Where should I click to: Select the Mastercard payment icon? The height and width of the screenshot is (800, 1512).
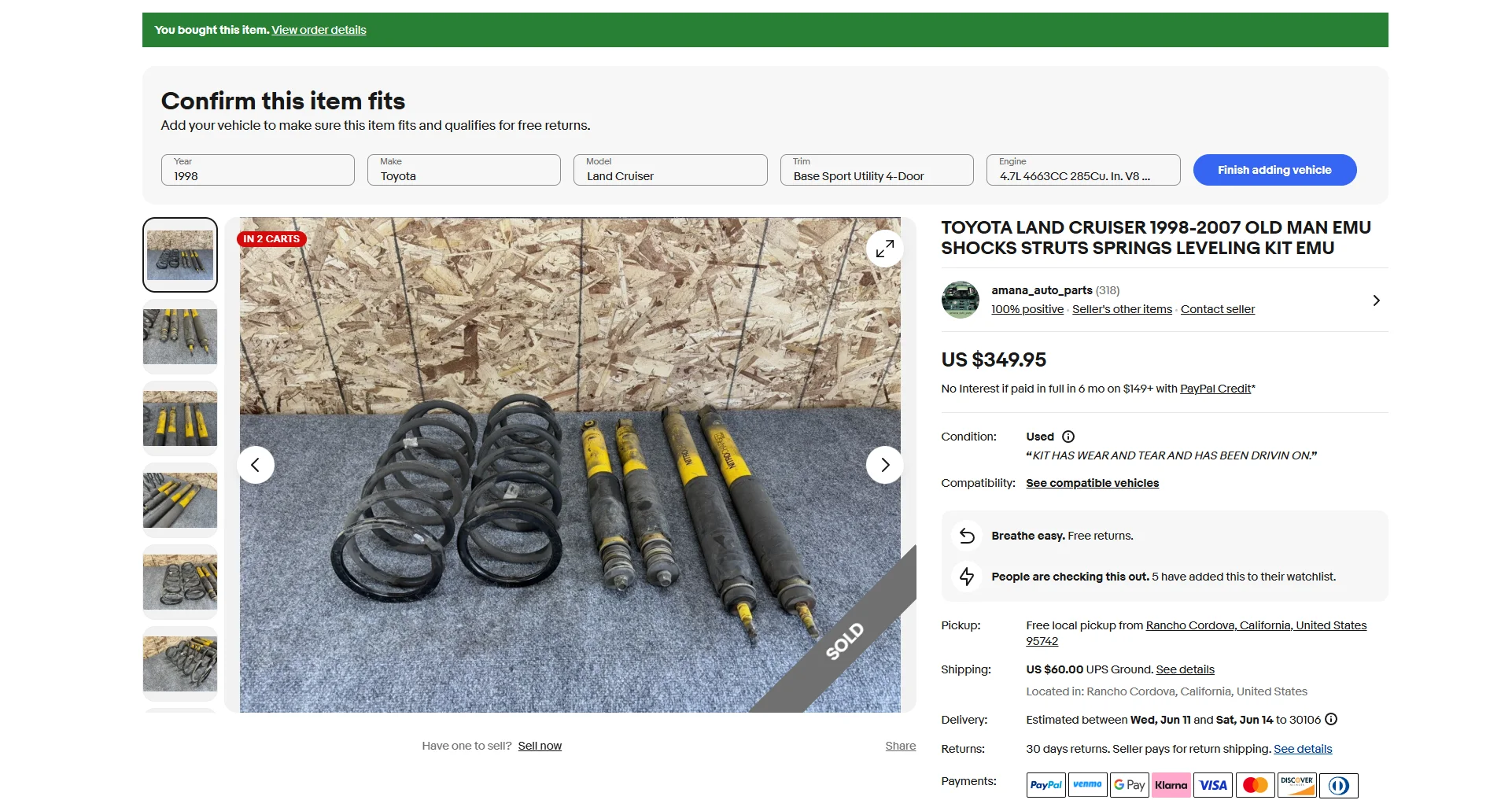pyautogui.click(x=1256, y=785)
